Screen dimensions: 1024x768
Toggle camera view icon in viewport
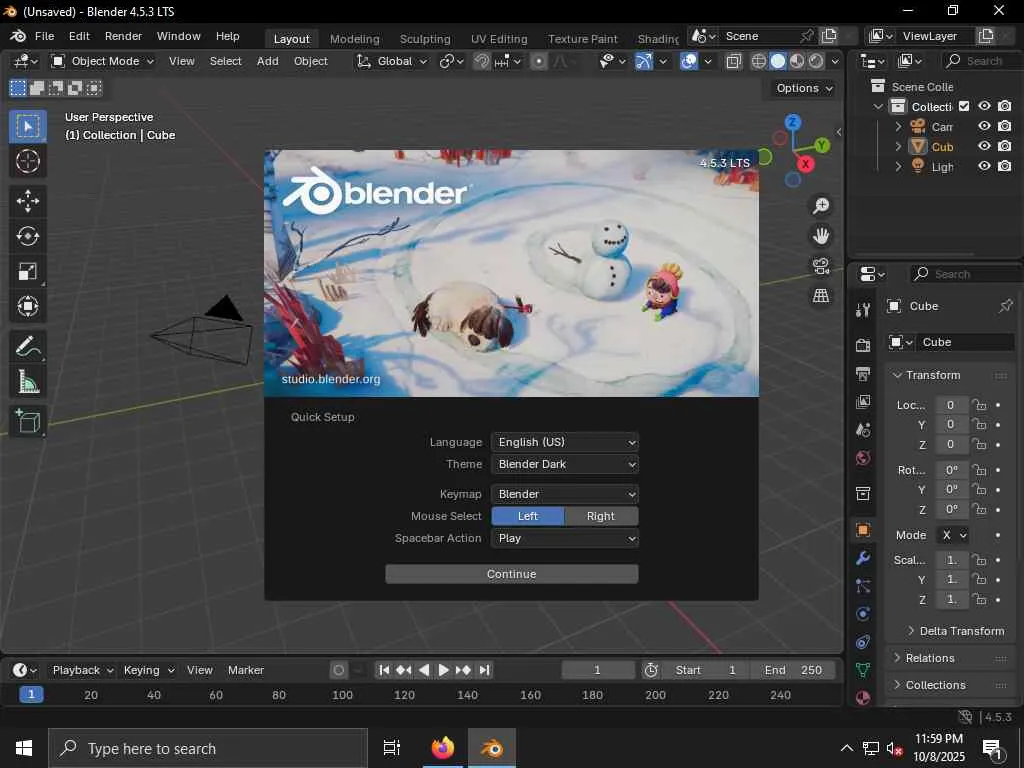point(821,266)
